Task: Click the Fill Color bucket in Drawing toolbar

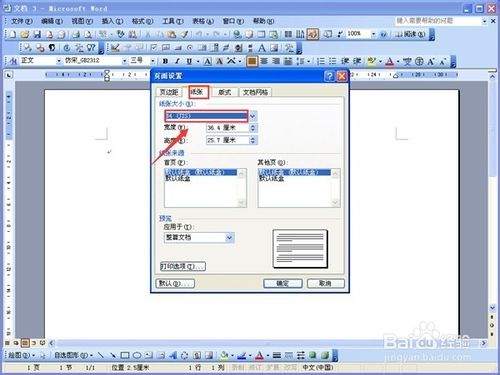Action: (x=225, y=355)
